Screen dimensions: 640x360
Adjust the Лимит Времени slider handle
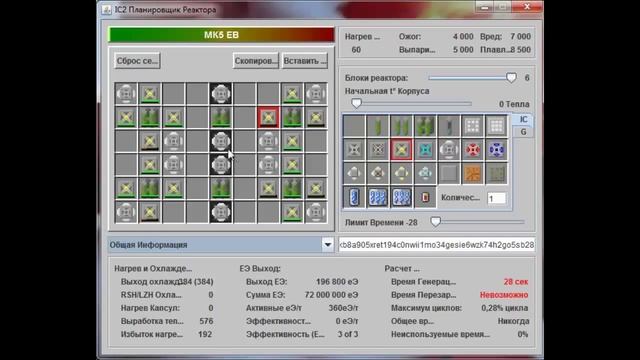436,222
